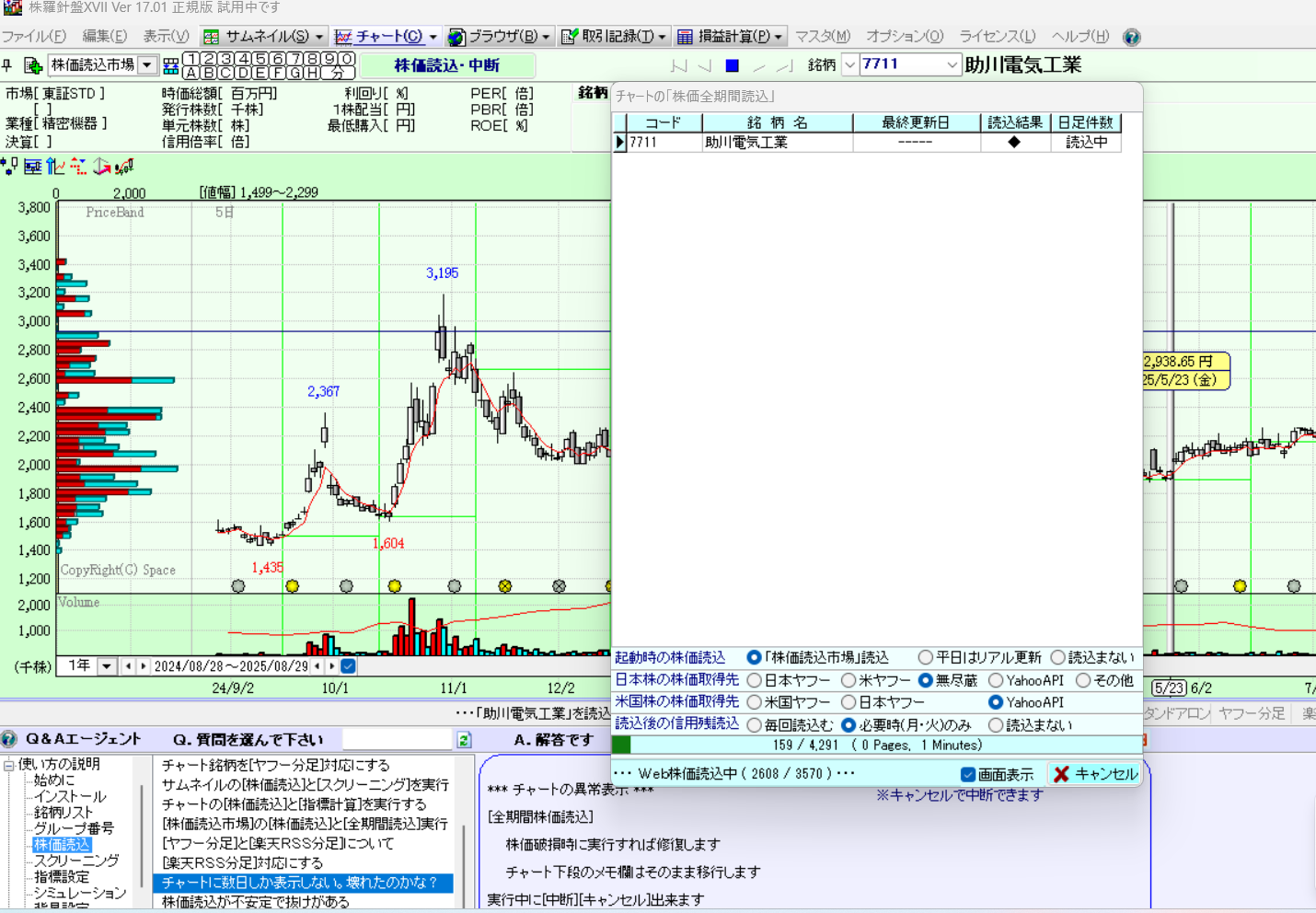1316x913 pixels.
Task: Click the green refresh icon beside question box
Action: pos(464,740)
